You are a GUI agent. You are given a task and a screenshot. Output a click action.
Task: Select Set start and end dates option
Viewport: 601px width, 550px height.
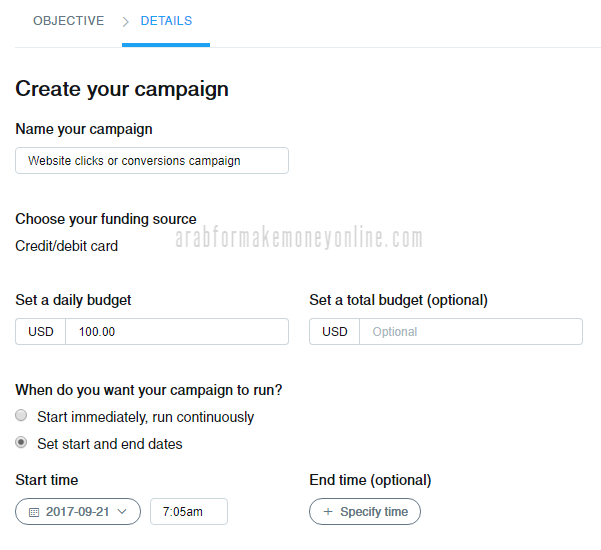(21, 442)
